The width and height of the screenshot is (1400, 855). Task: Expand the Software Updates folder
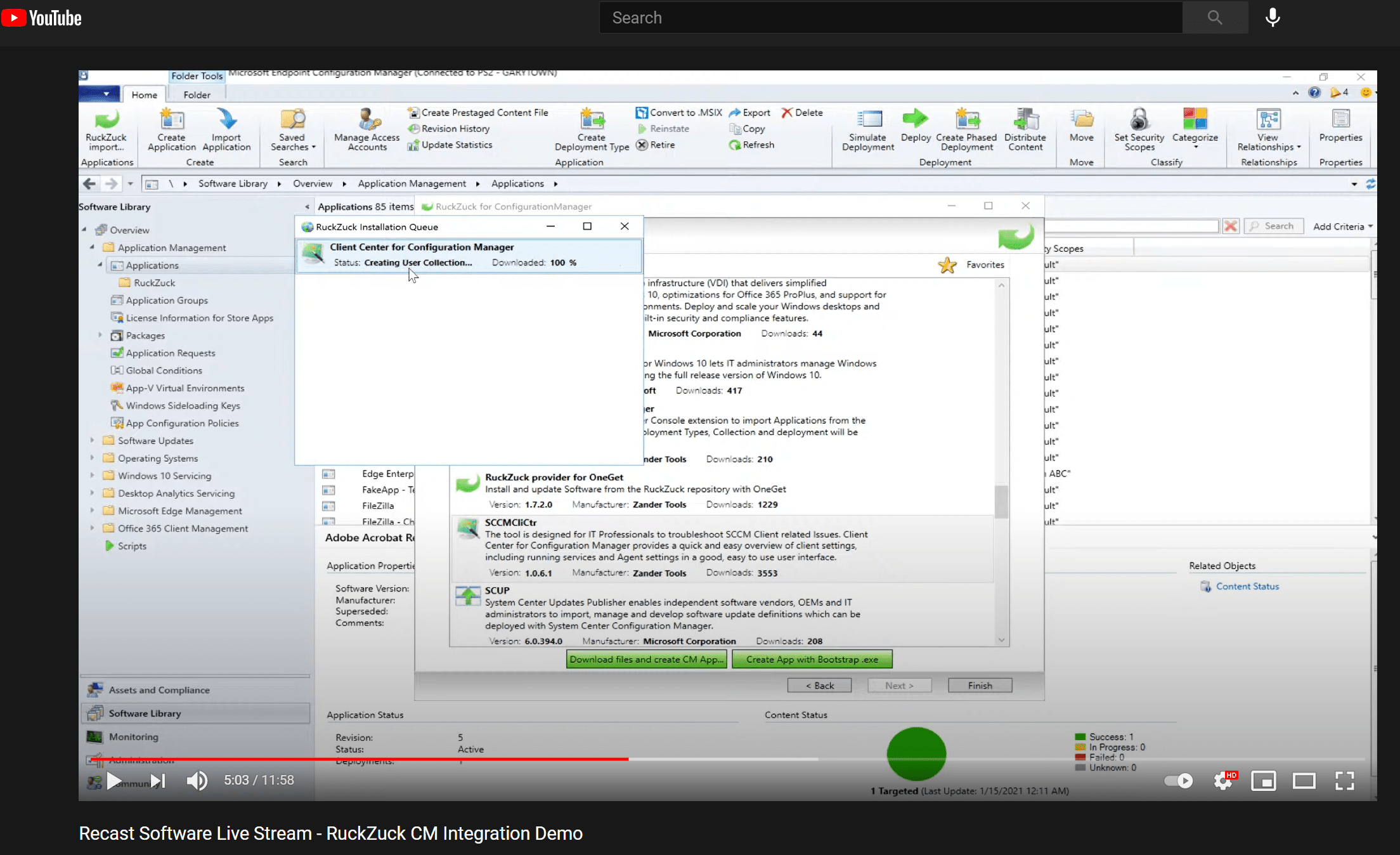(x=93, y=440)
